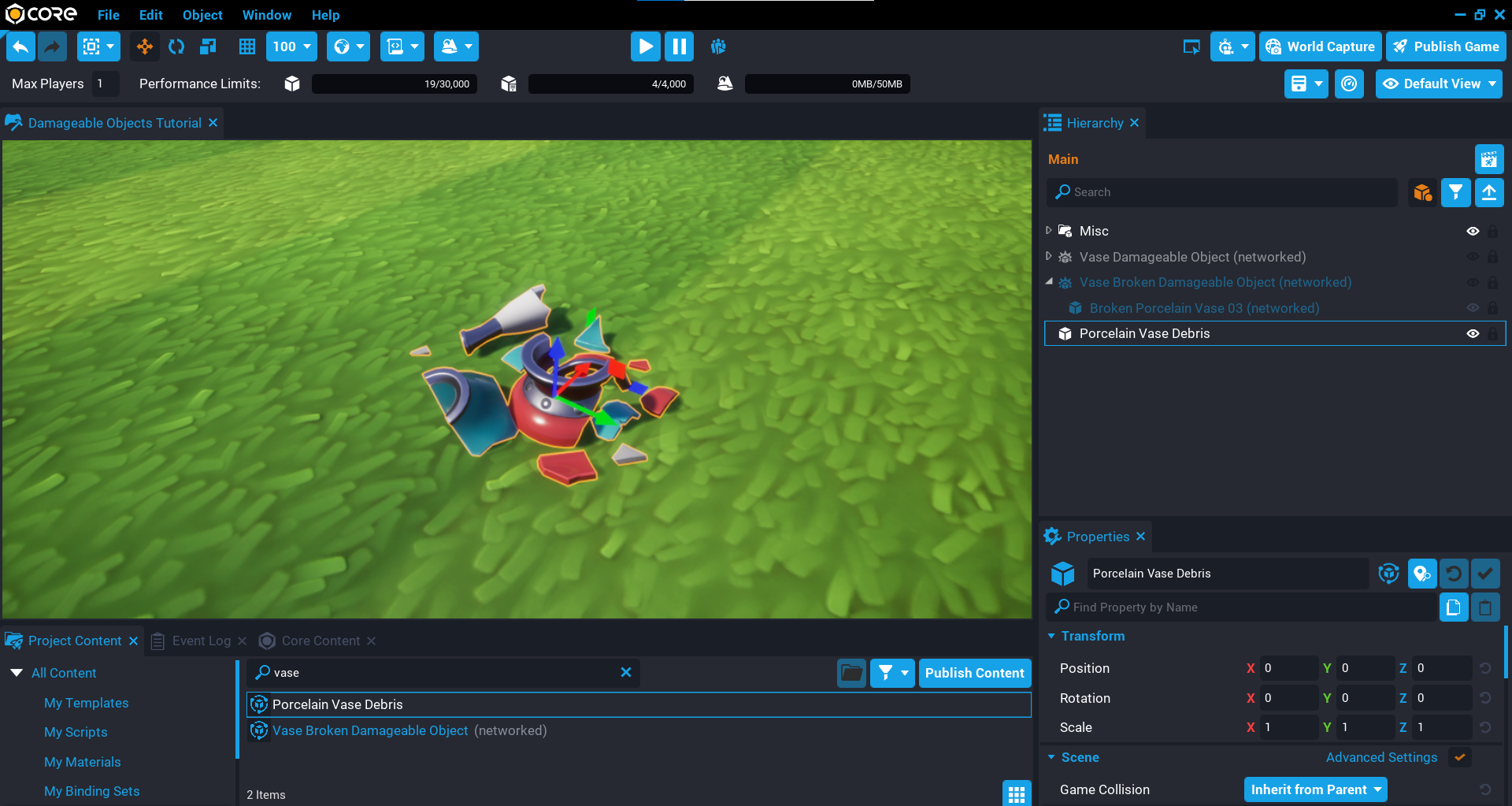Click the Hierarchy filter funnel icon
Viewport: 1512px width, 806px height.
point(1455,192)
